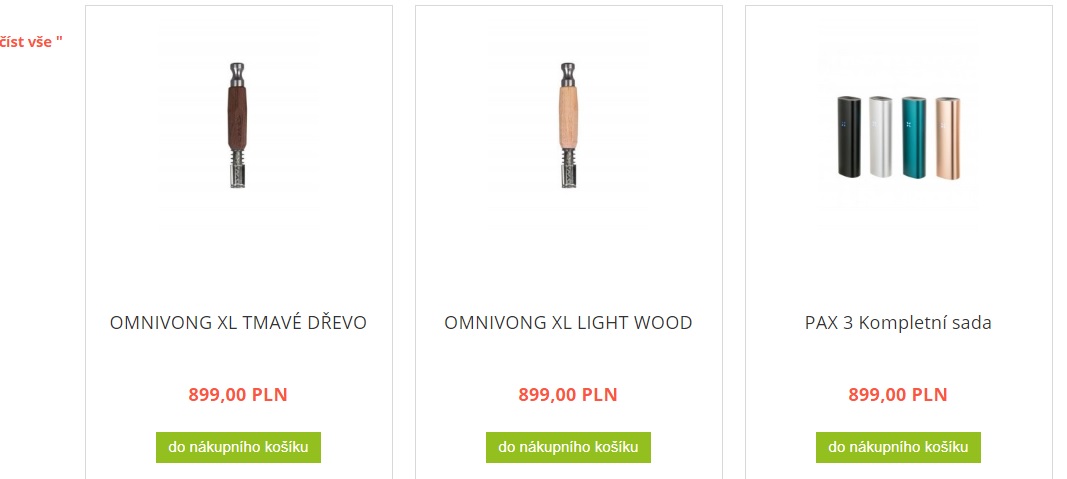Click glass base of light wood Omnivong

click(568, 168)
